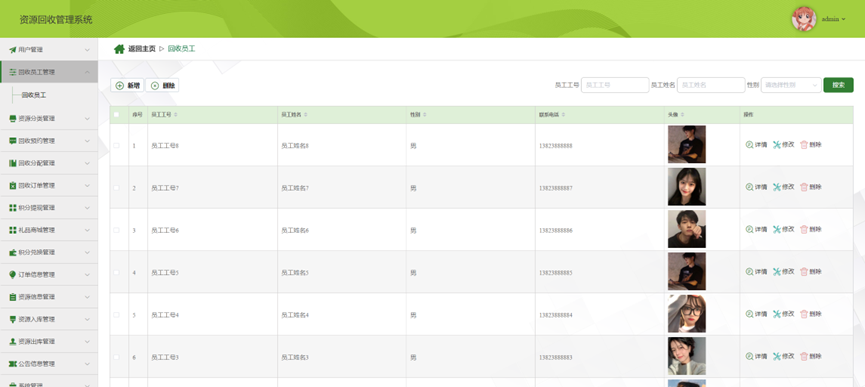Click the 订单信息管理 icon

[x=13, y=275]
